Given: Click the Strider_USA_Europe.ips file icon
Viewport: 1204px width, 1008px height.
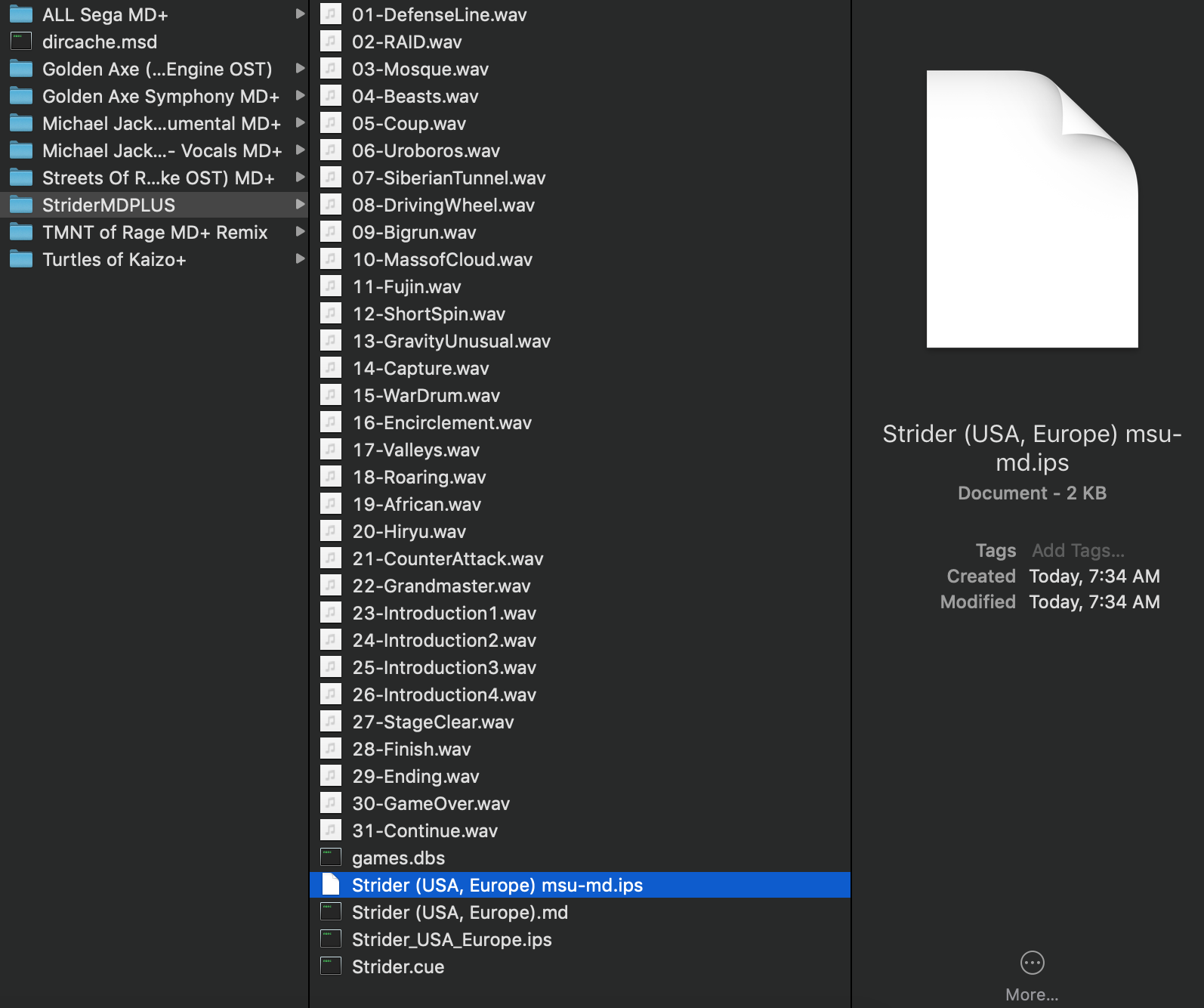Looking at the screenshot, I should point(331,939).
